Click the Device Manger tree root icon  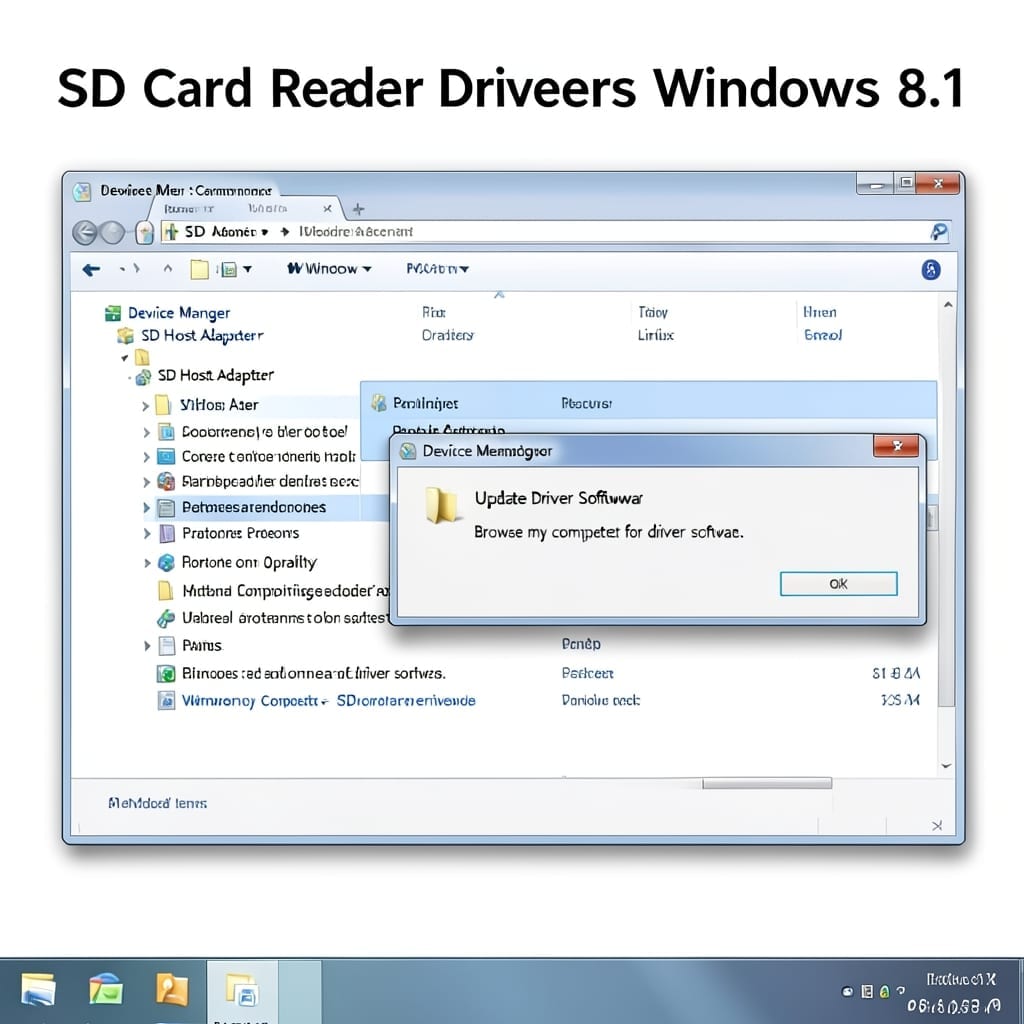pos(113,313)
